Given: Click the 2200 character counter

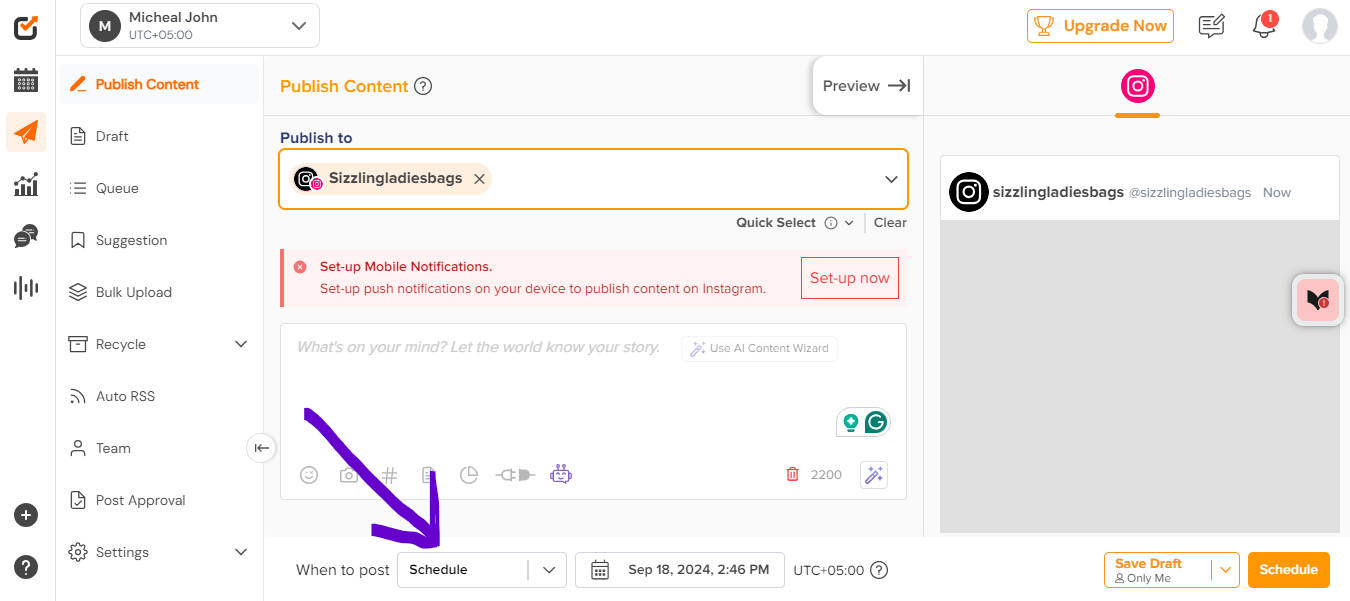Looking at the screenshot, I should pos(826,475).
